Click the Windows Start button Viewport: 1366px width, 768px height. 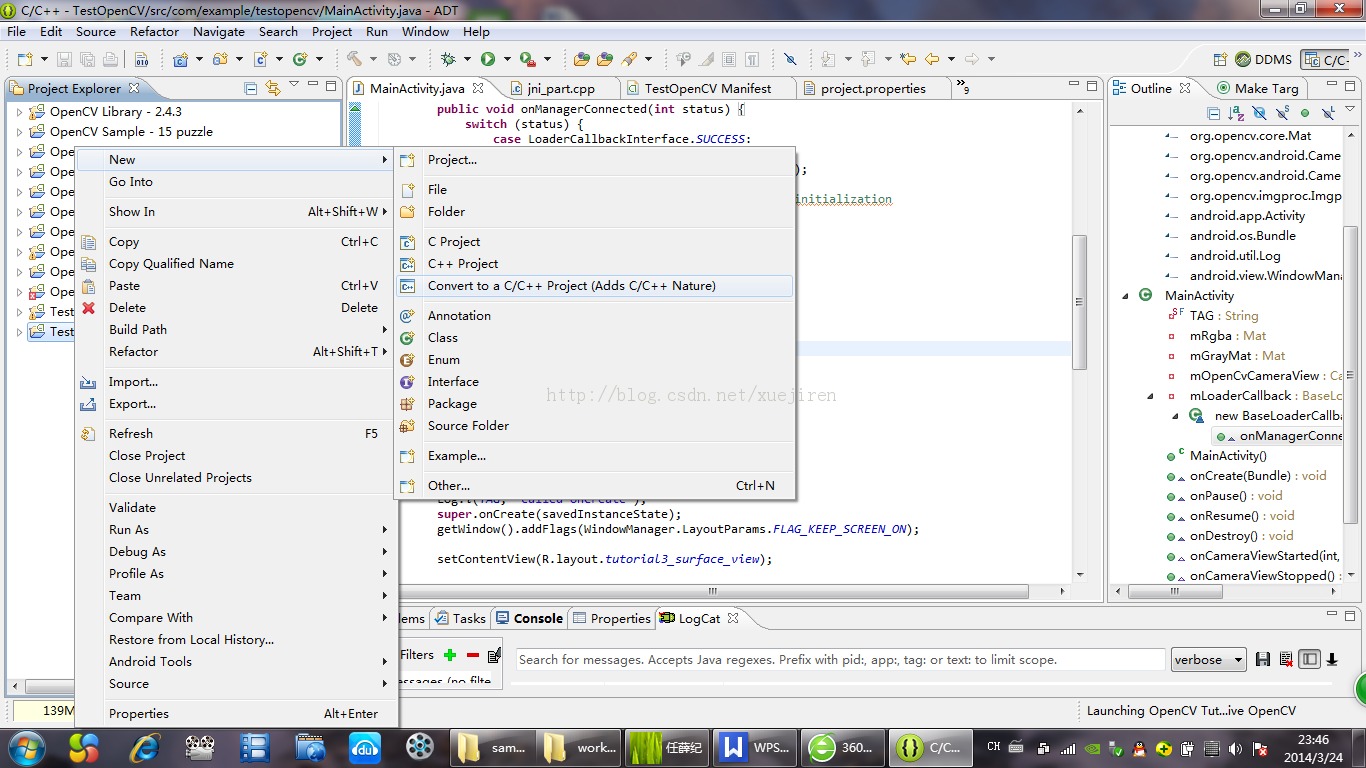(x=26, y=747)
